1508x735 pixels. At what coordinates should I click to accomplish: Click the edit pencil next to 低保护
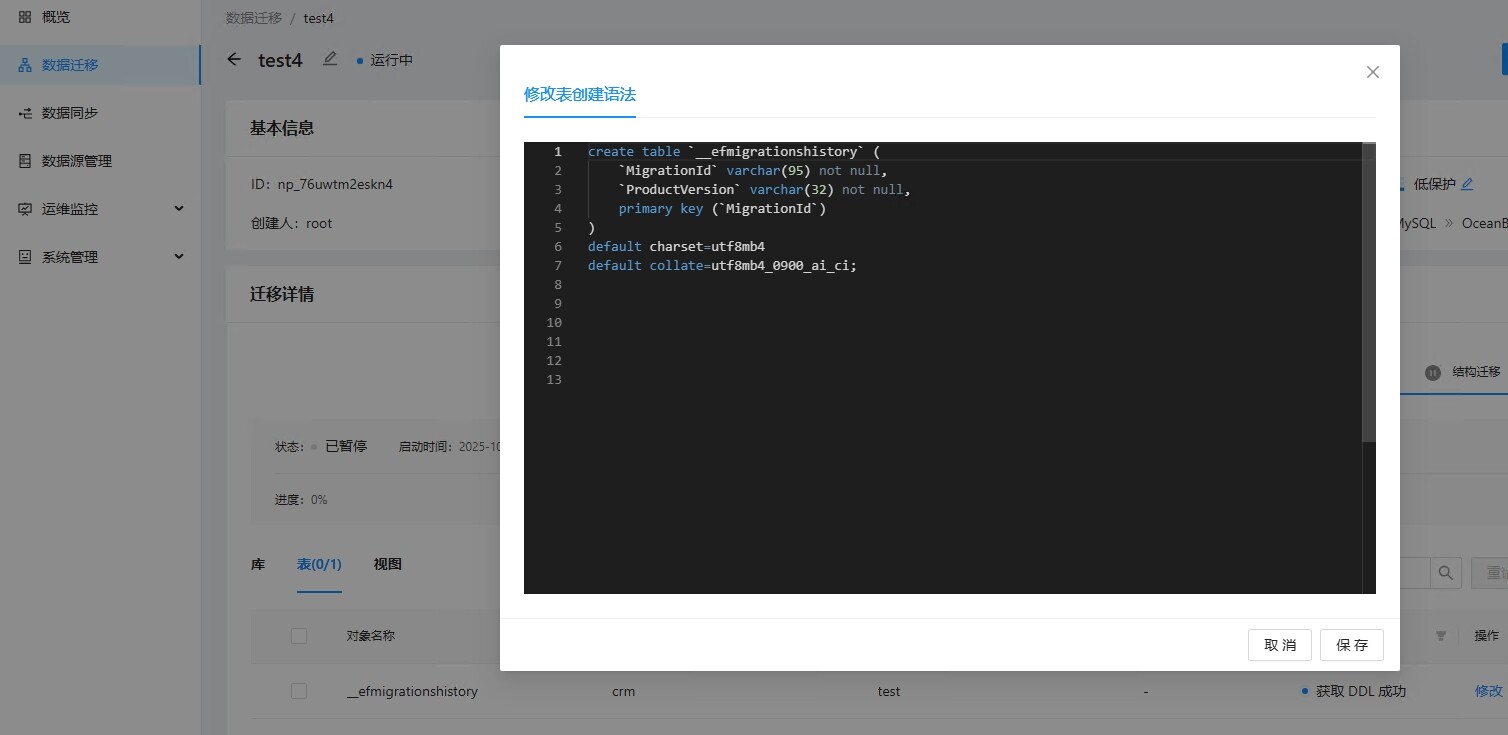click(1467, 184)
